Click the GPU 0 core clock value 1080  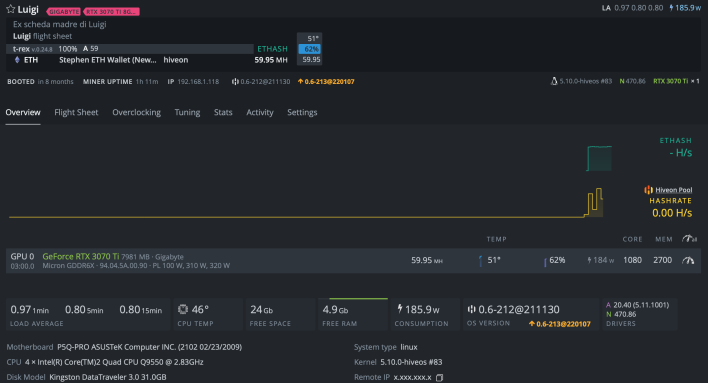[632, 260]
